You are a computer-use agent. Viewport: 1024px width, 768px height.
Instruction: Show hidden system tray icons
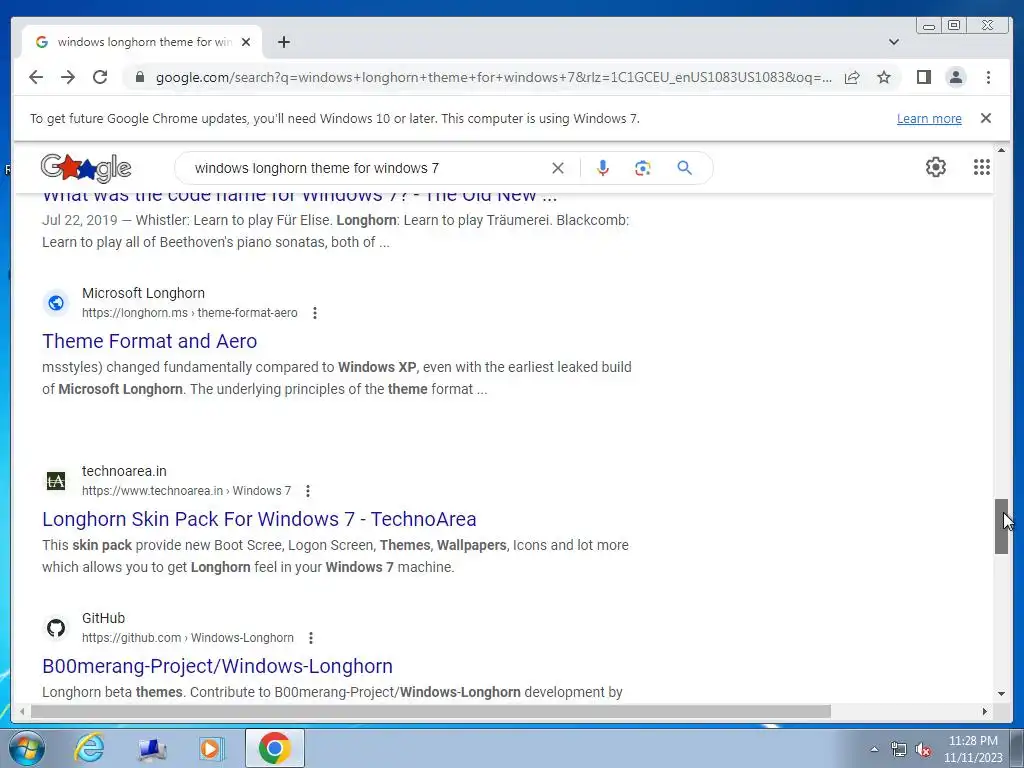click(x=874, y=749)
